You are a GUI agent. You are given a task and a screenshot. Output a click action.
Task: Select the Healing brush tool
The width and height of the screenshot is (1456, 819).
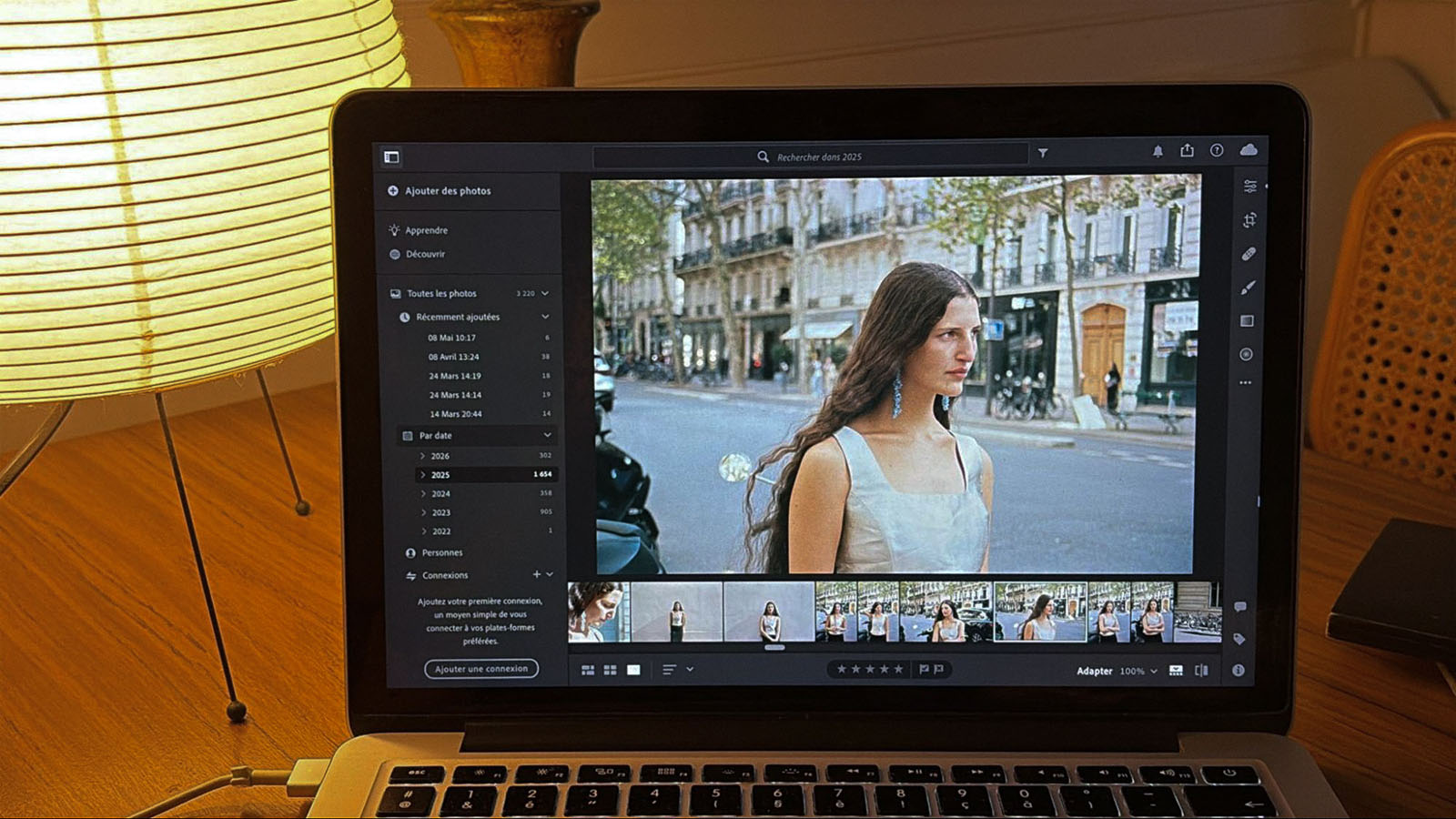pos(1249,254)
